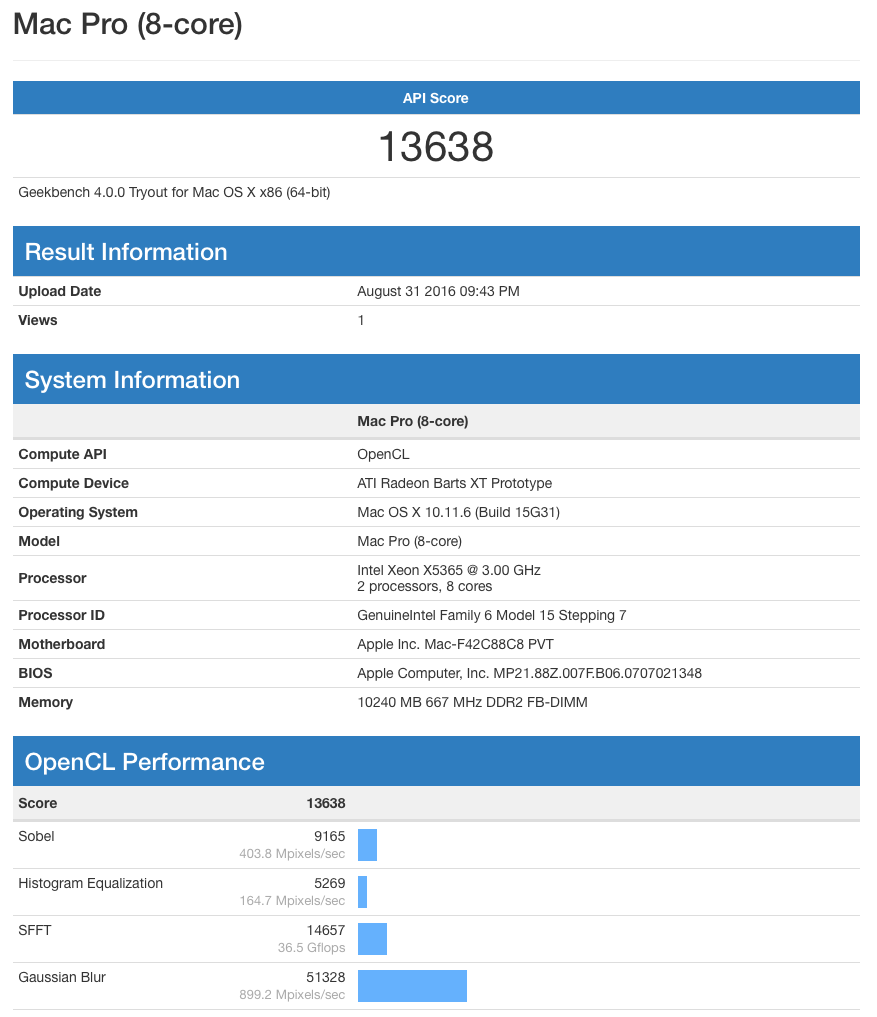Viewport: 877px width, 1017px height.
Task: Click the Views label
Action: point(38,320)
